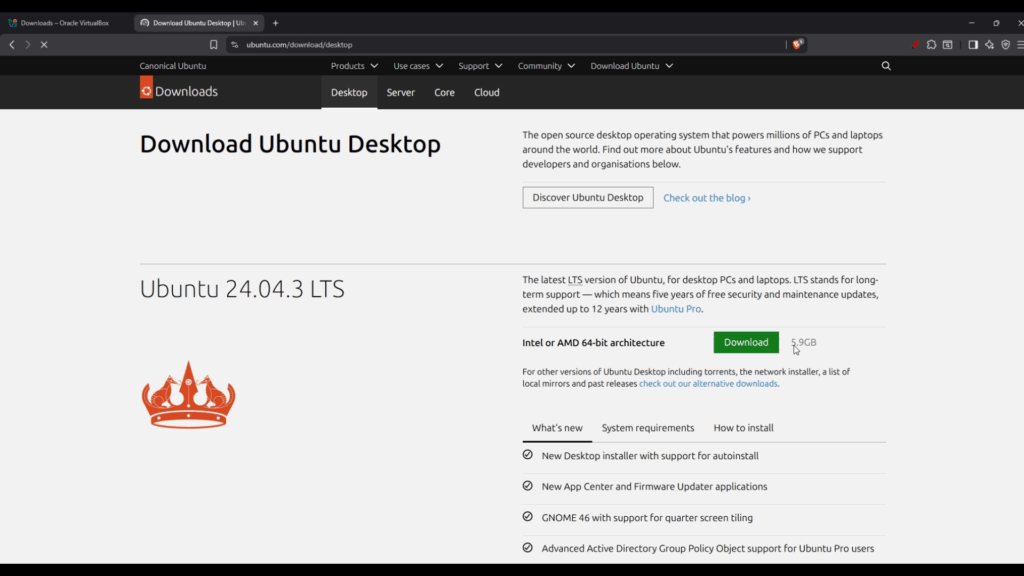The image size is (1024, 576).
Task: Switch to the Server downloads tab
Action: (400, 91)
